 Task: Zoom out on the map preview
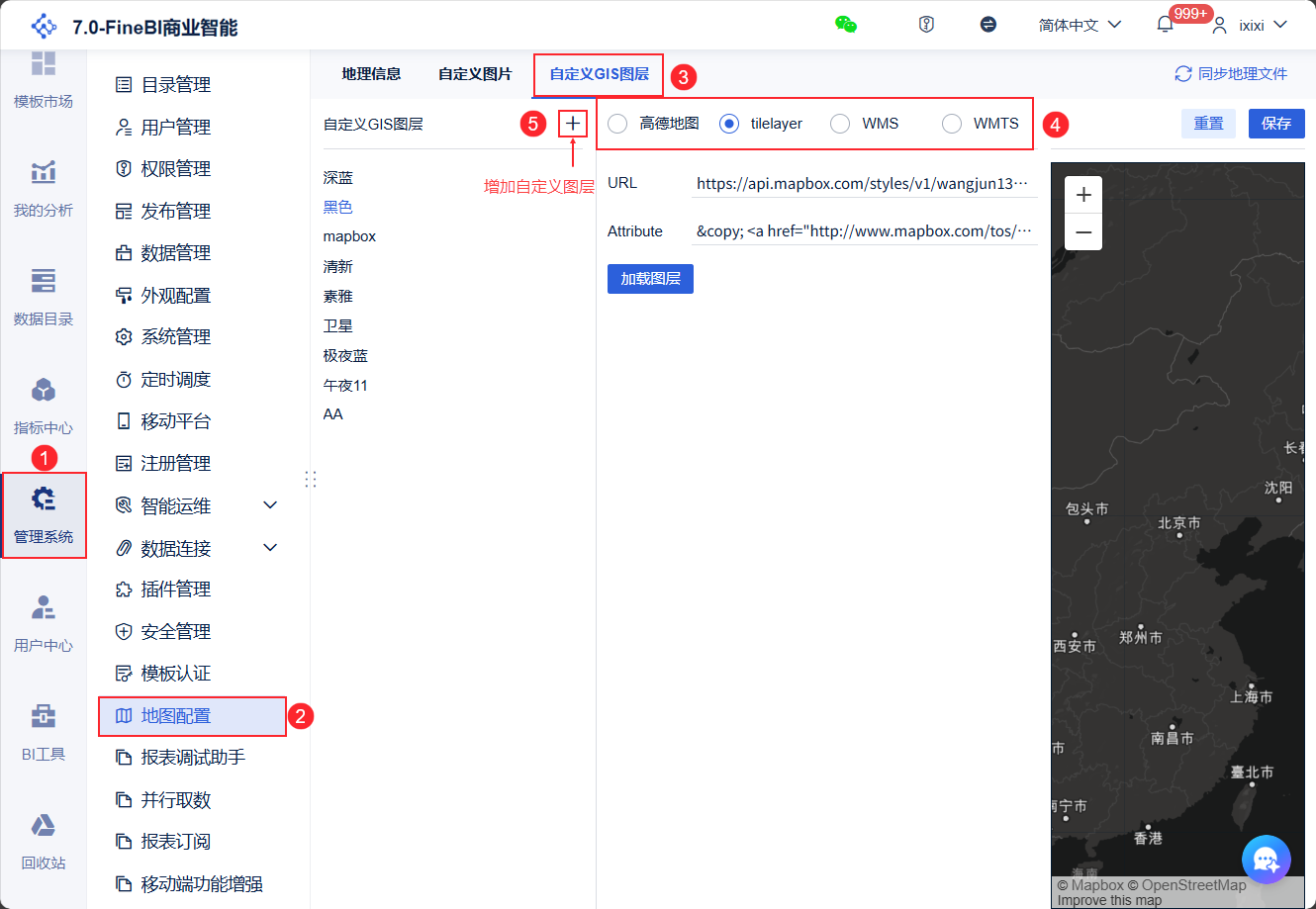[x=1083, y=232]
